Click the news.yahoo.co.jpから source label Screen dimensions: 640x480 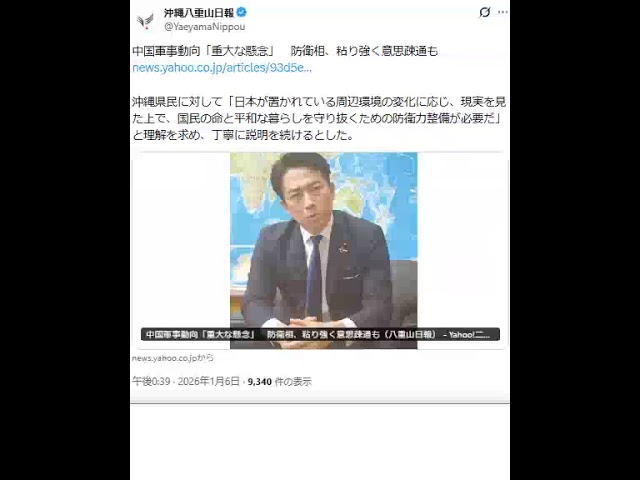173,358
